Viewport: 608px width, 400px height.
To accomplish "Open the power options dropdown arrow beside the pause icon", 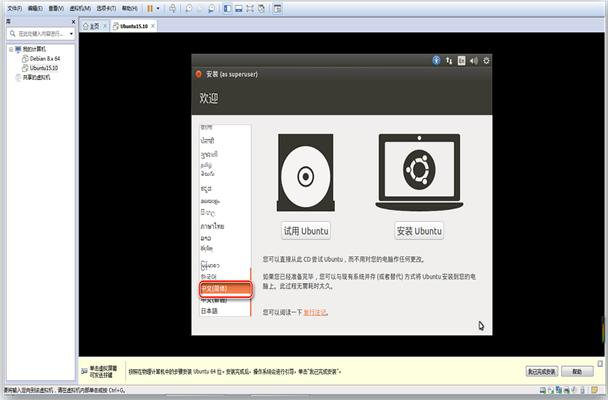I will click(x=158, y=9).
